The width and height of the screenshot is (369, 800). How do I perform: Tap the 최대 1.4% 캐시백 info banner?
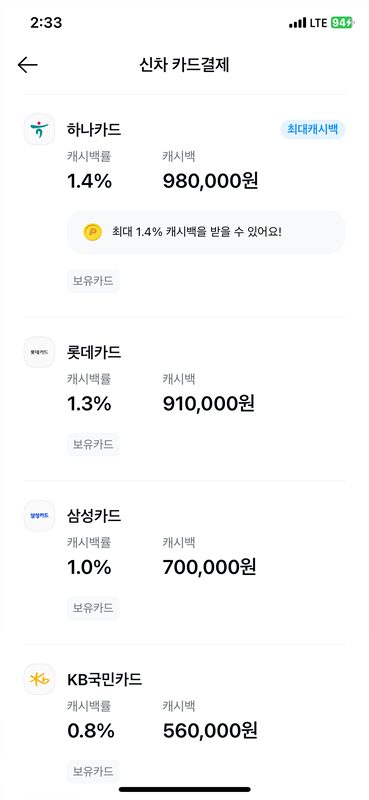tap(206, 232)
